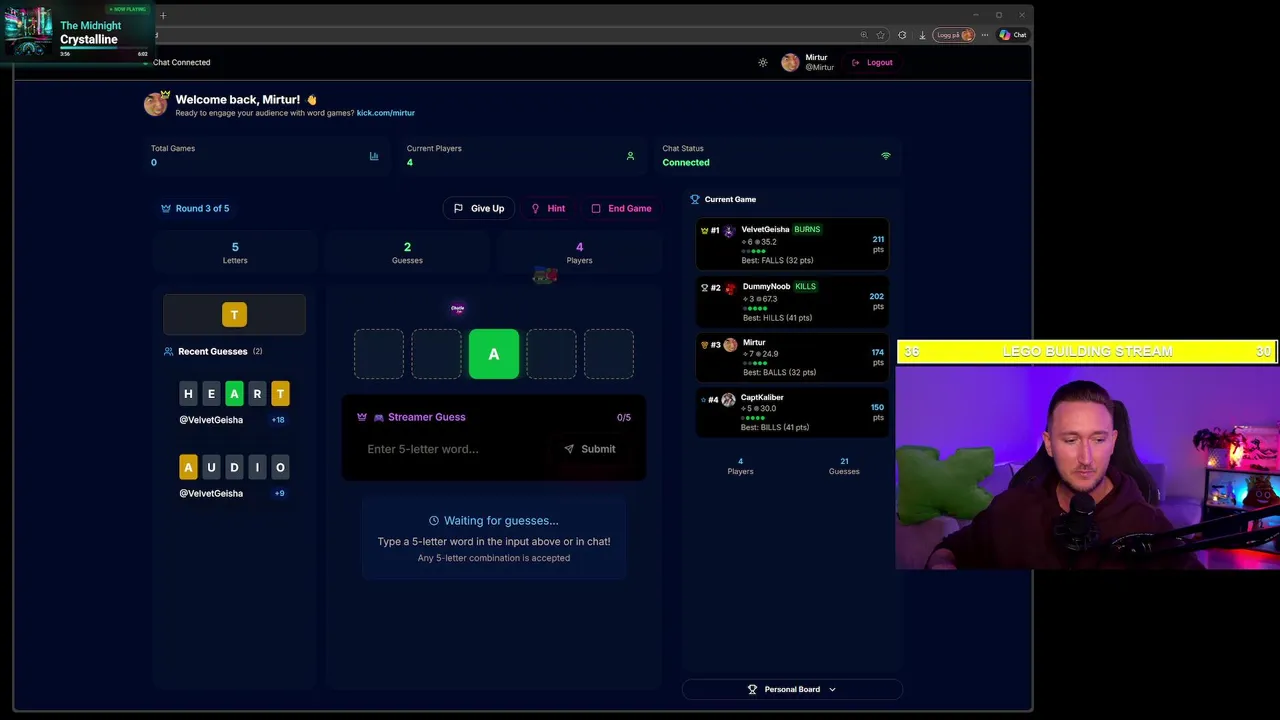
Task: Click the Total Games chart icon
Action: (374, 156)
